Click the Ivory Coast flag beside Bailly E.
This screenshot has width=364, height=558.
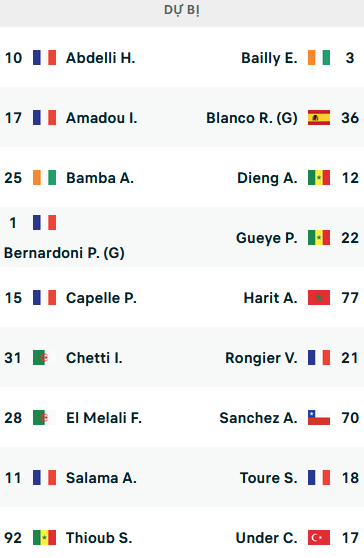319,58
